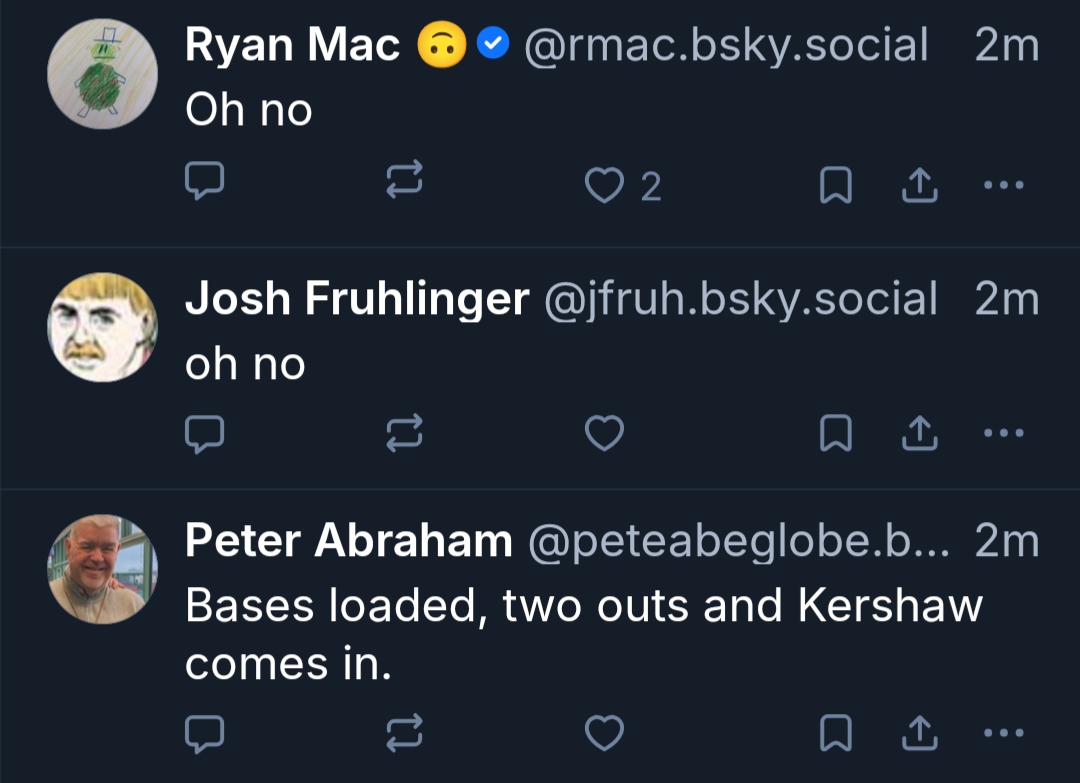Open Peter Abraham's profile picture
1080x783 pixels.
(x=102, y=568)
